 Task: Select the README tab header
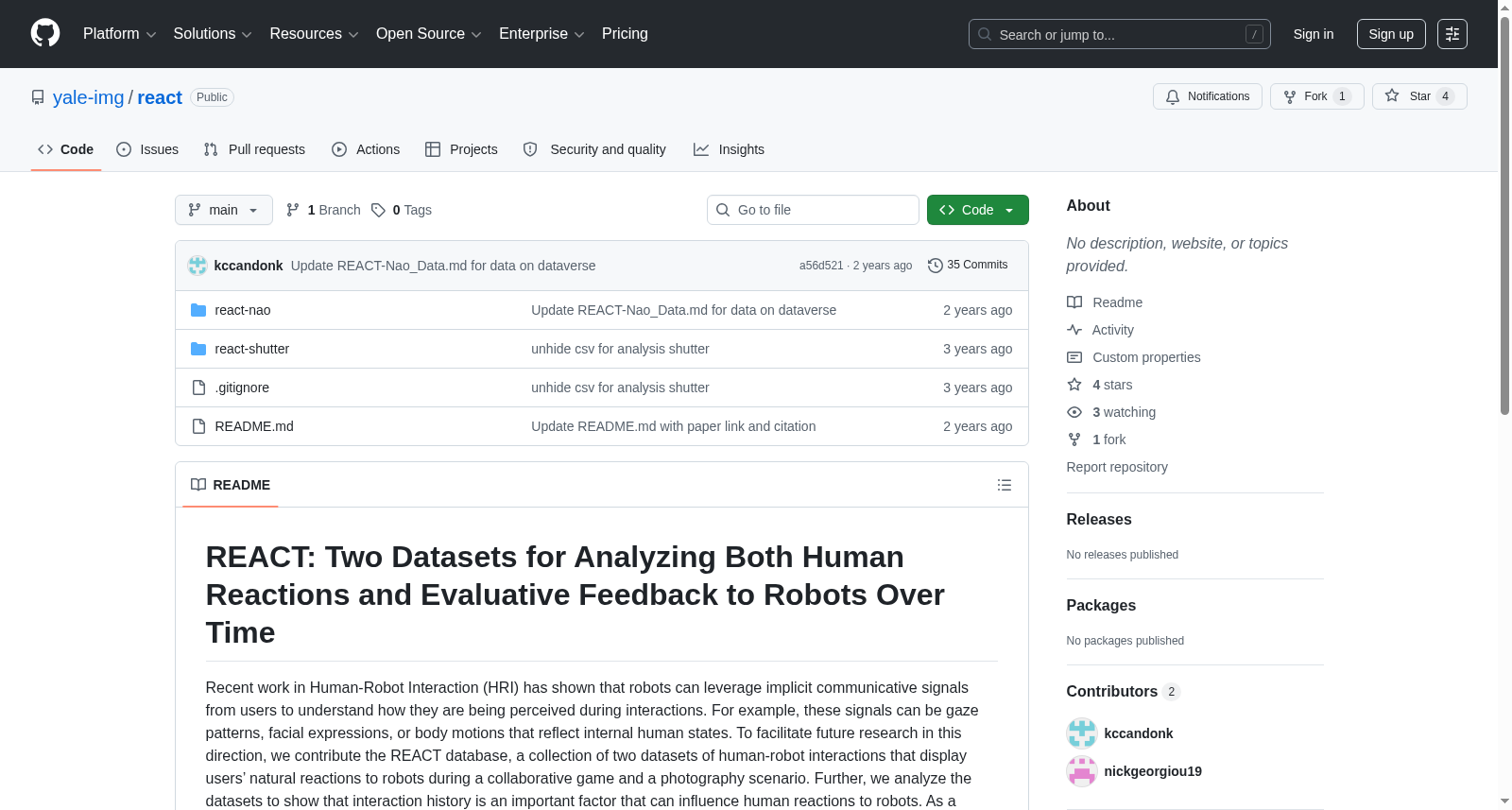coord(231,485)
